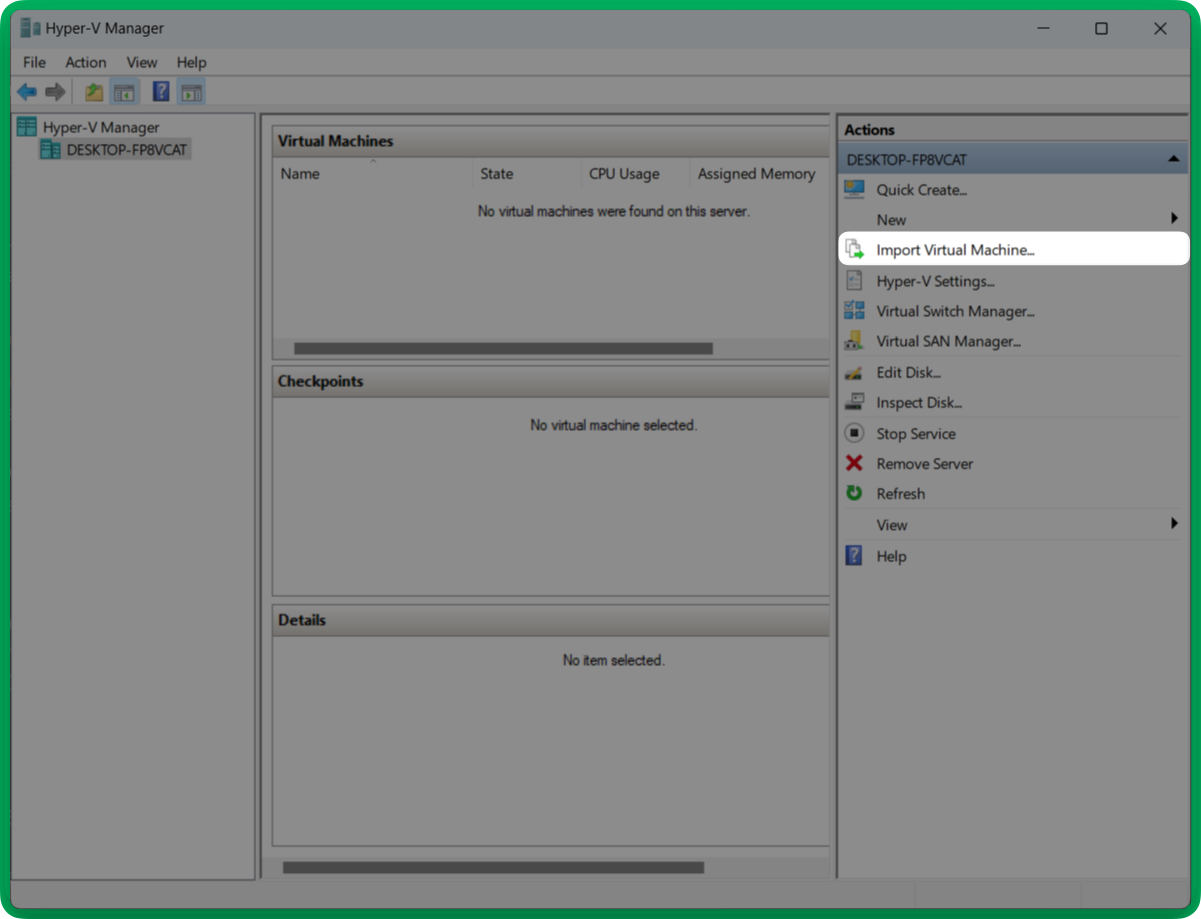1201x919 pixels.
Task: Click the Hyper-V Manager title bar icon
Action: click(30, 28)
